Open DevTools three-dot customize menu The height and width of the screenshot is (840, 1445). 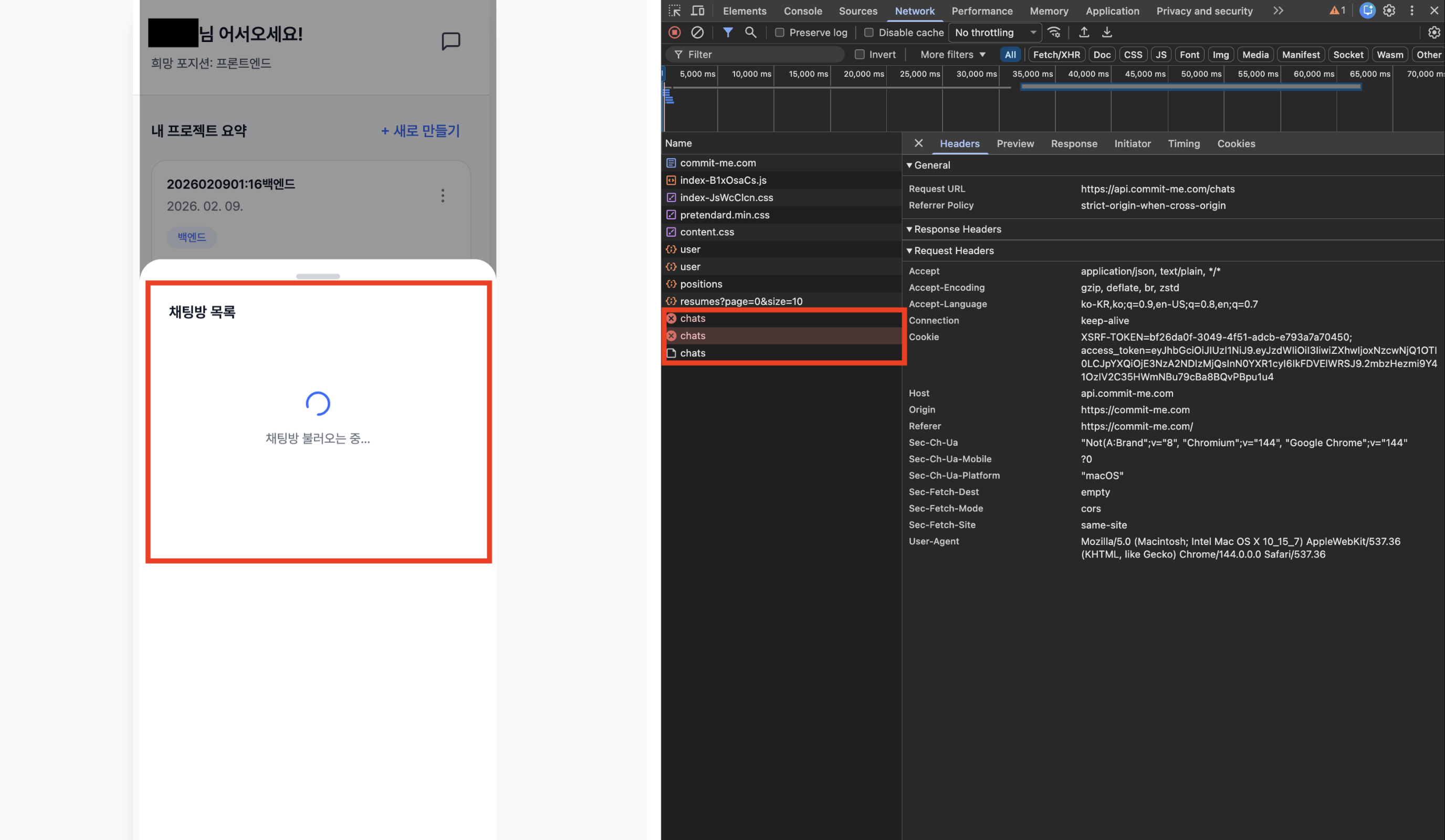(x=1412, y=11)
